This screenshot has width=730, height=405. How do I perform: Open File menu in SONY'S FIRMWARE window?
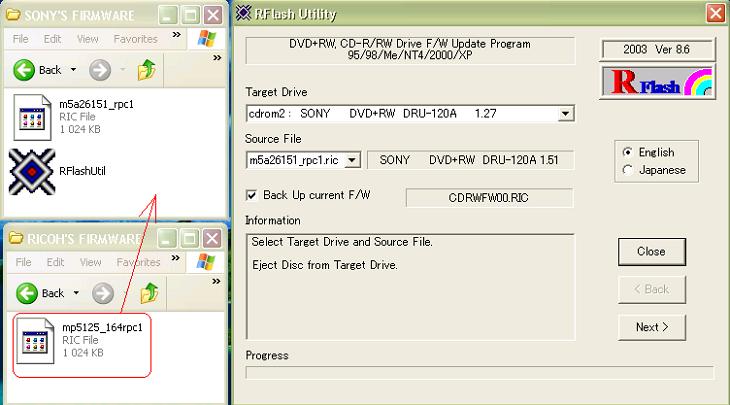point(20,39)
